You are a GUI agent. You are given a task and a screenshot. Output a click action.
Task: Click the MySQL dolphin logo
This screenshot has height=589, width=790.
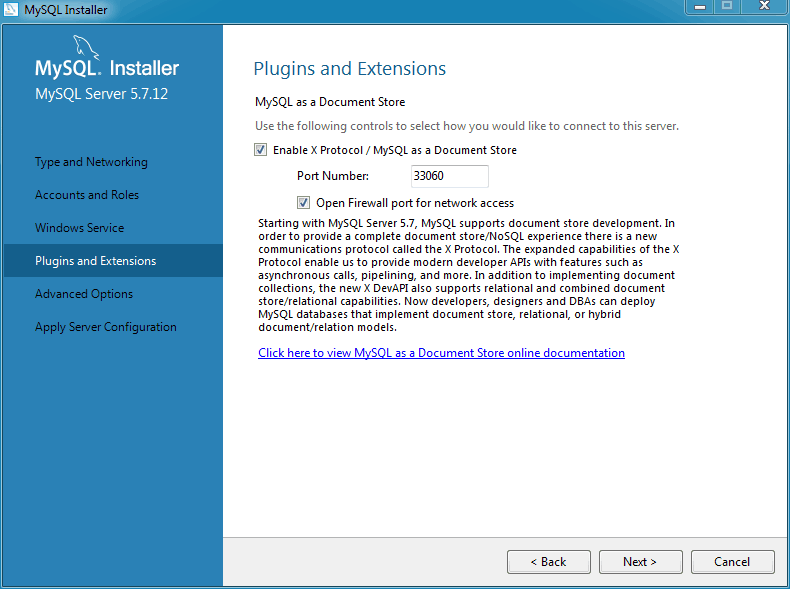click(x=86, y=47)
